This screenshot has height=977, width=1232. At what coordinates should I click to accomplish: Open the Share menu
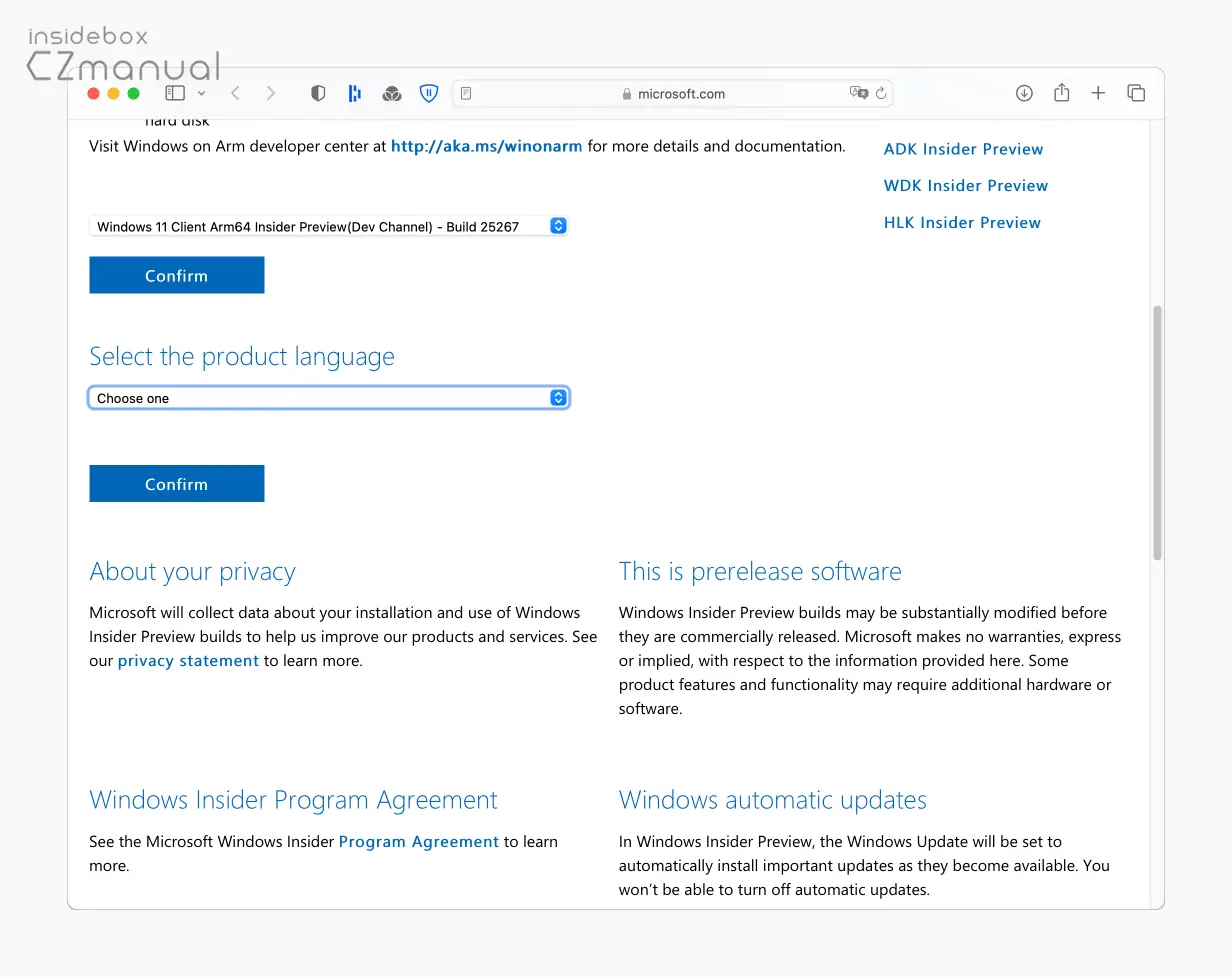coord(1062,92)
